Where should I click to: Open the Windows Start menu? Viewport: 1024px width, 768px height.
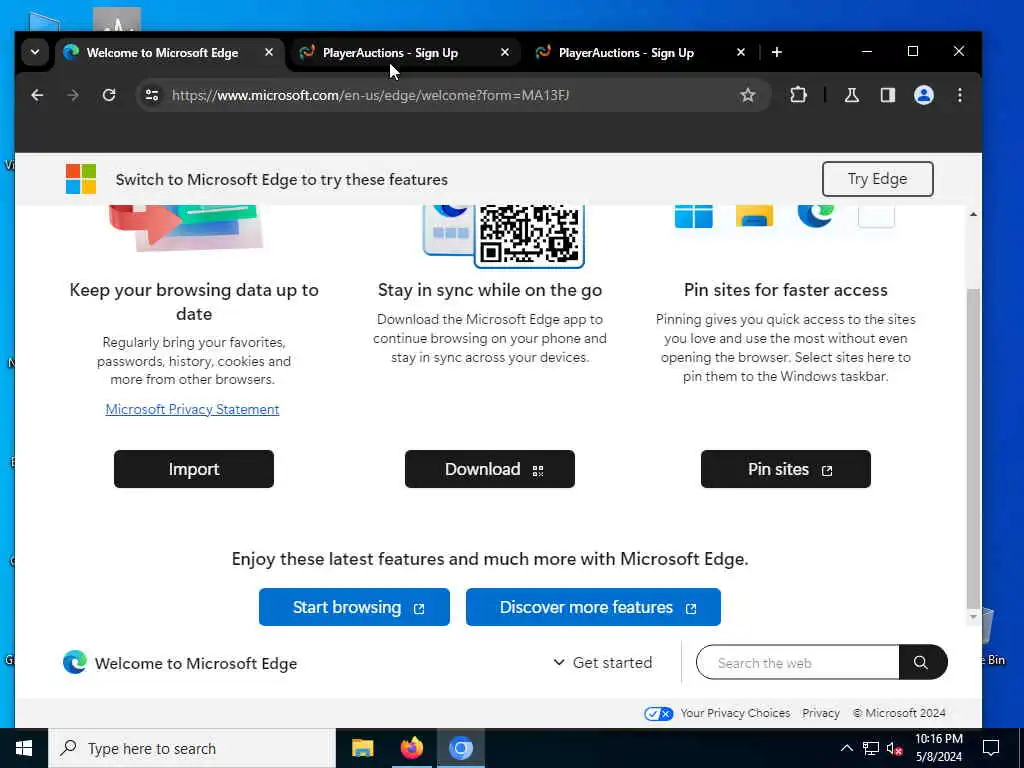(x=24, y=748)
